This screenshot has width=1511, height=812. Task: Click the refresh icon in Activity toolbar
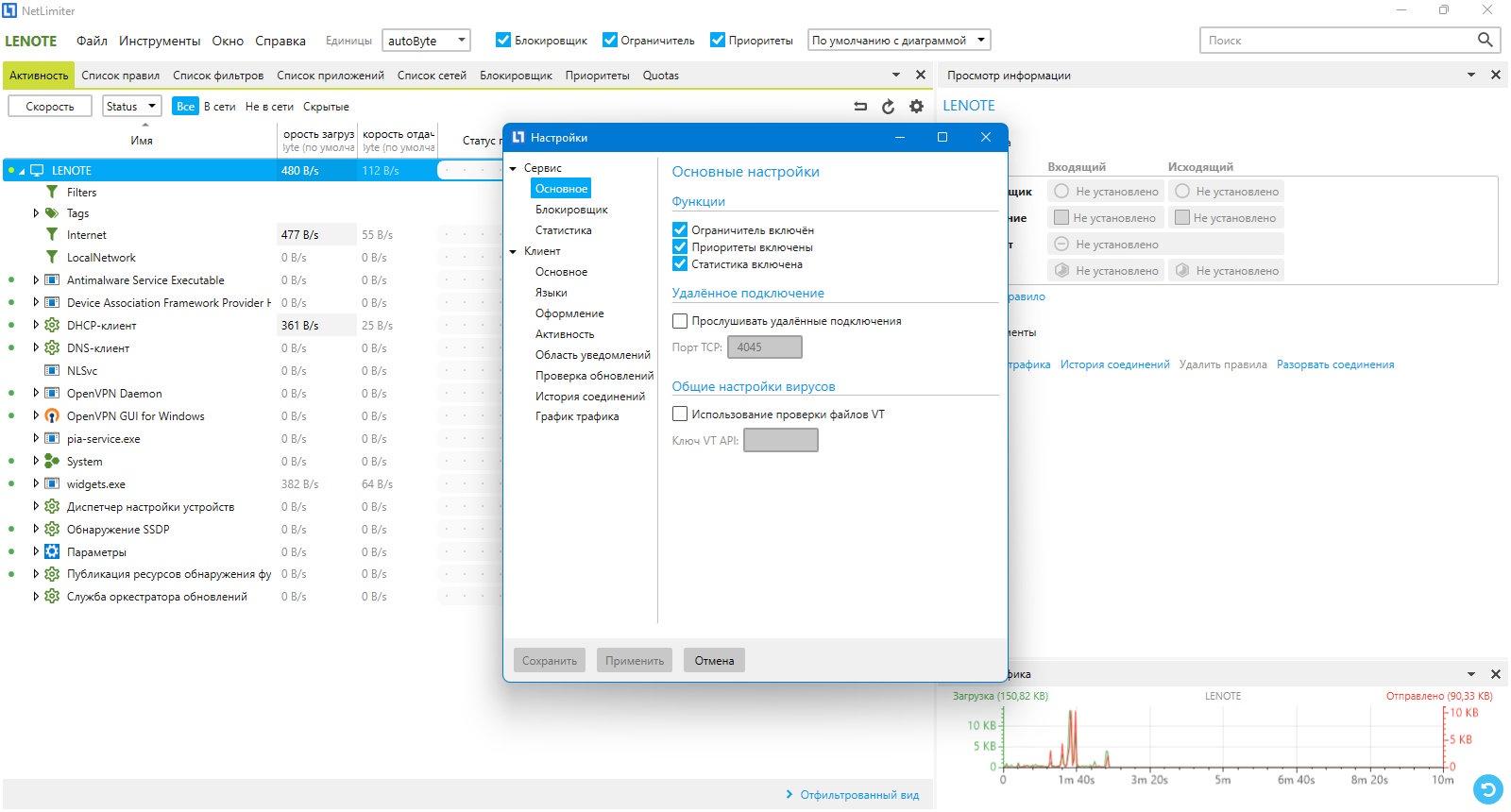[888, 107]
